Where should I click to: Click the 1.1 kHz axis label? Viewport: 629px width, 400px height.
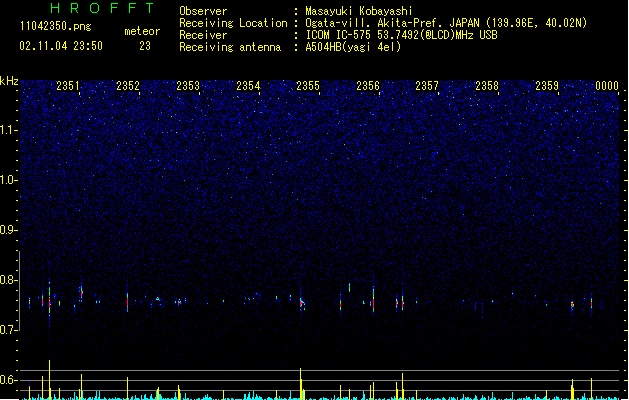click(x=8, y=130)
